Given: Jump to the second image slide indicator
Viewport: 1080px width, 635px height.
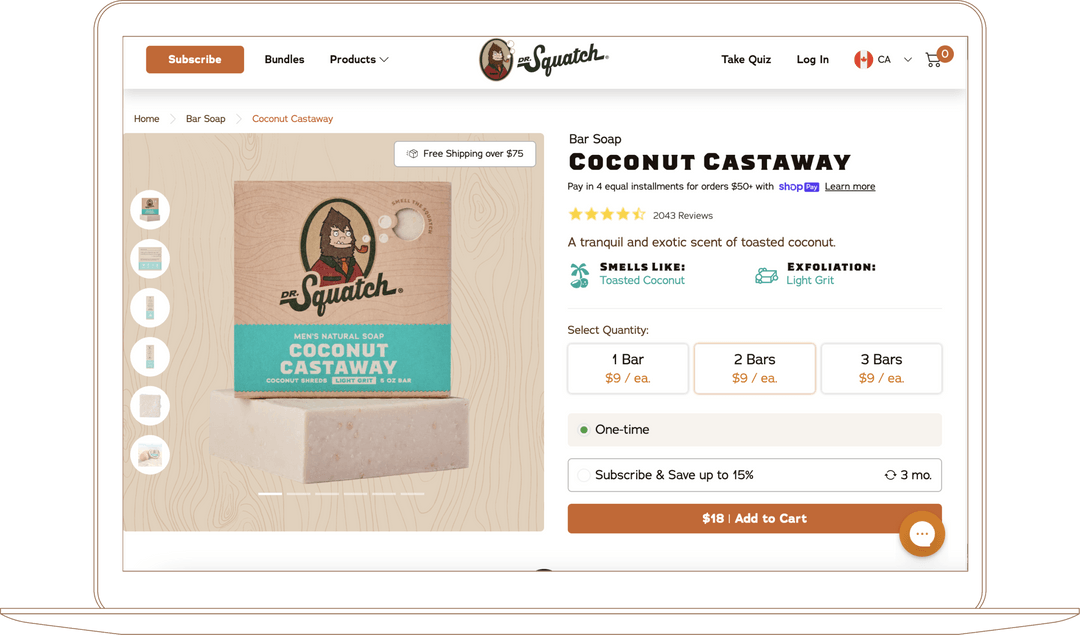Looking at the screenshot, I should point(298,494).
